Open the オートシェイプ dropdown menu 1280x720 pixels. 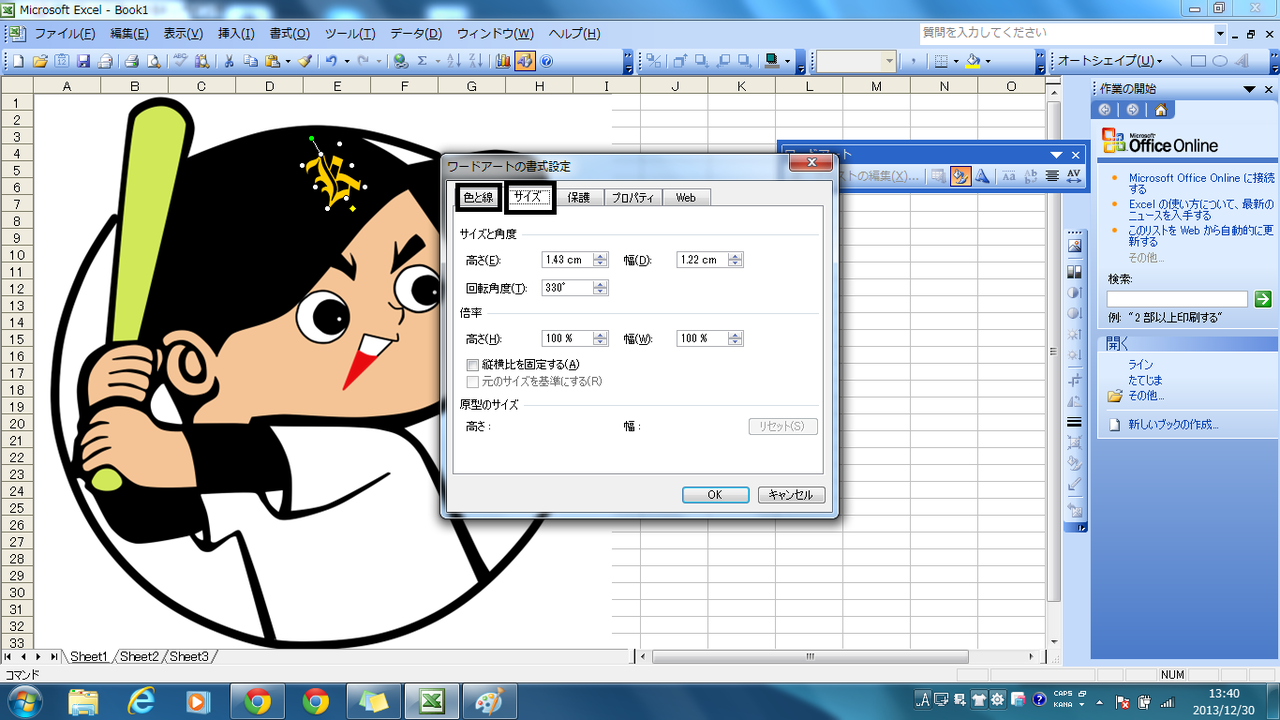click(x=1110, y=61)
